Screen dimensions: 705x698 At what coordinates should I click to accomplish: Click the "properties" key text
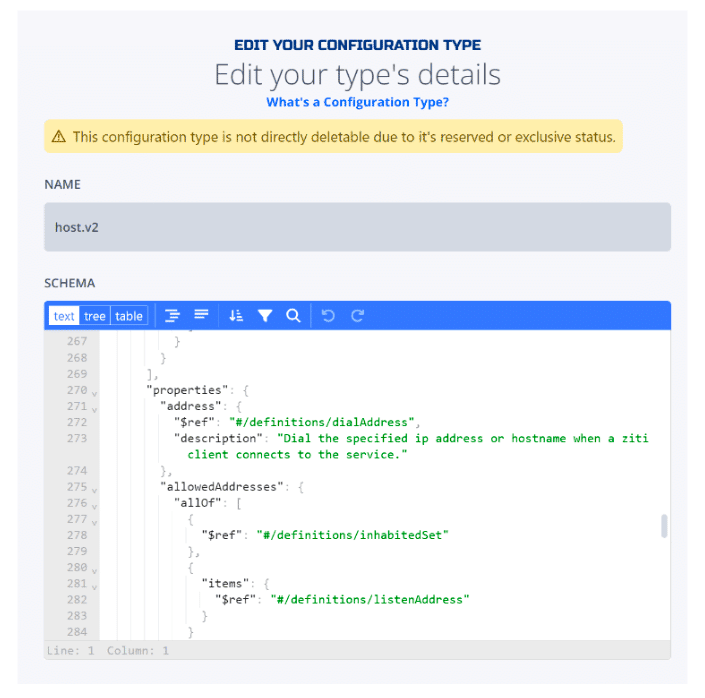click(x=187, y=390)
